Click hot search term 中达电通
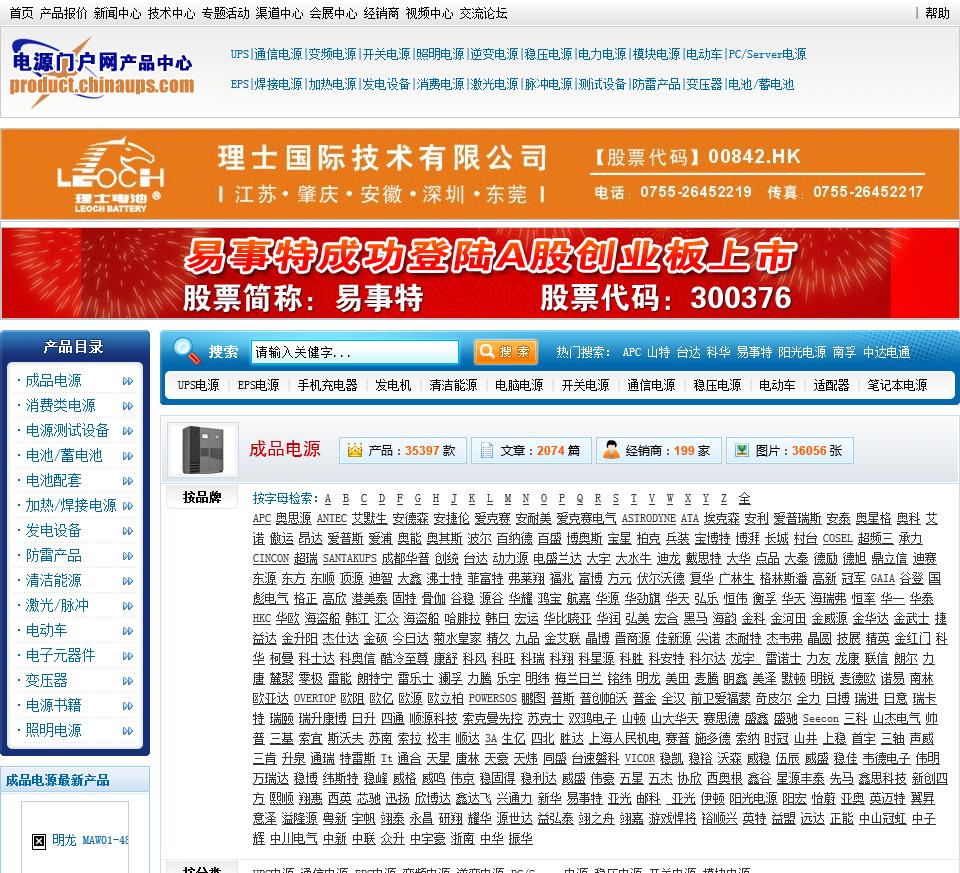Screen dimensions: 960x873 (x=887, y=352)
